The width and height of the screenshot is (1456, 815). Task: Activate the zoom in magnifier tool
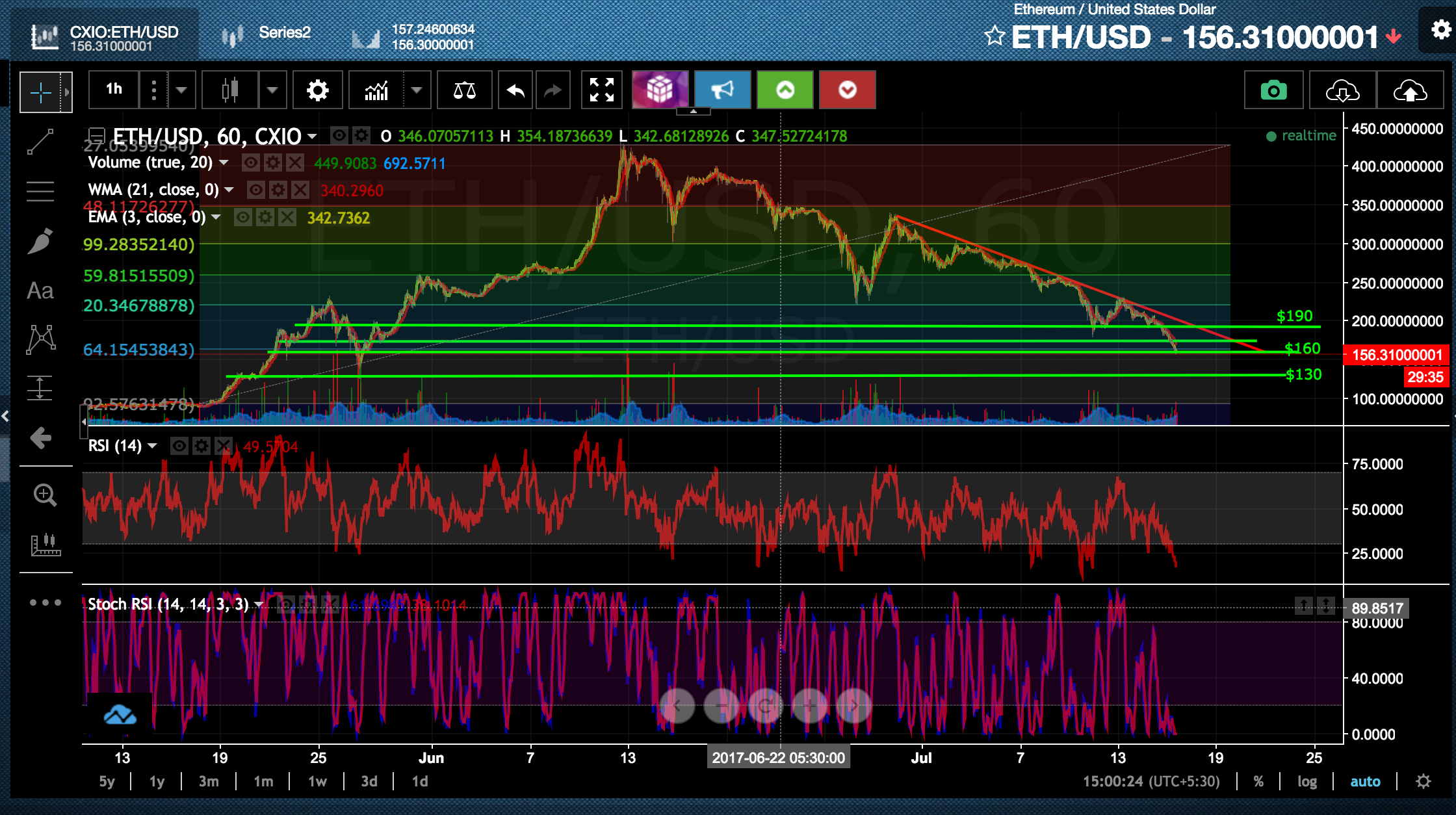click(44, 495)
